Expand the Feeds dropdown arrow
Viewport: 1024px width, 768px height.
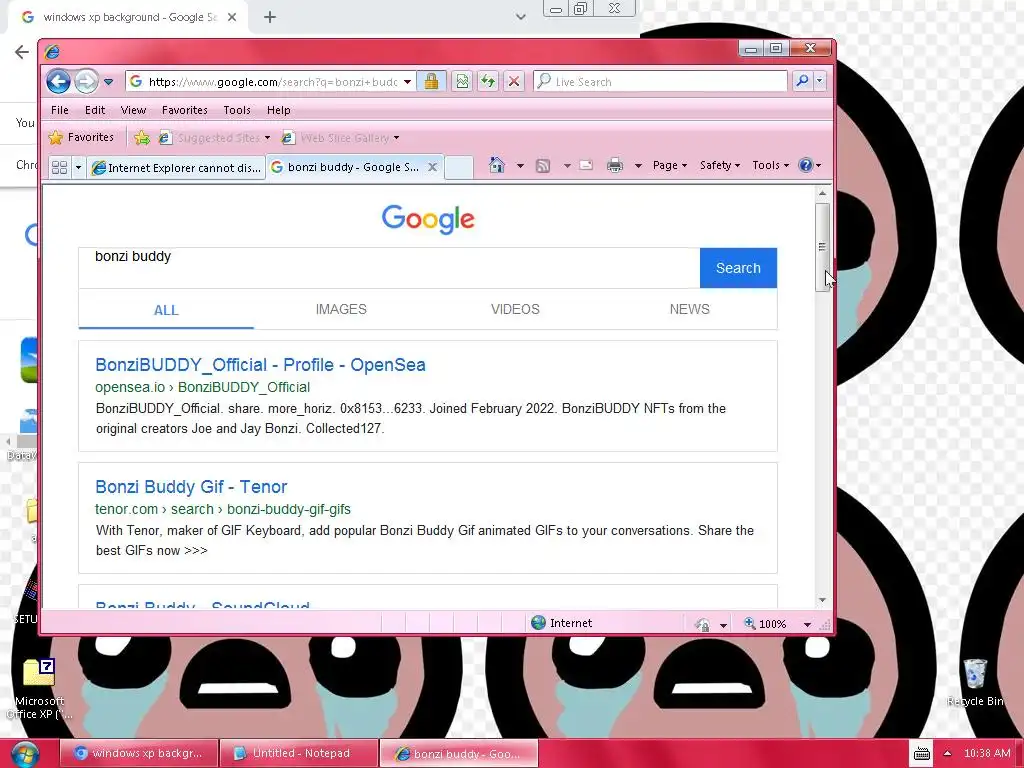(x=567, y=166)
